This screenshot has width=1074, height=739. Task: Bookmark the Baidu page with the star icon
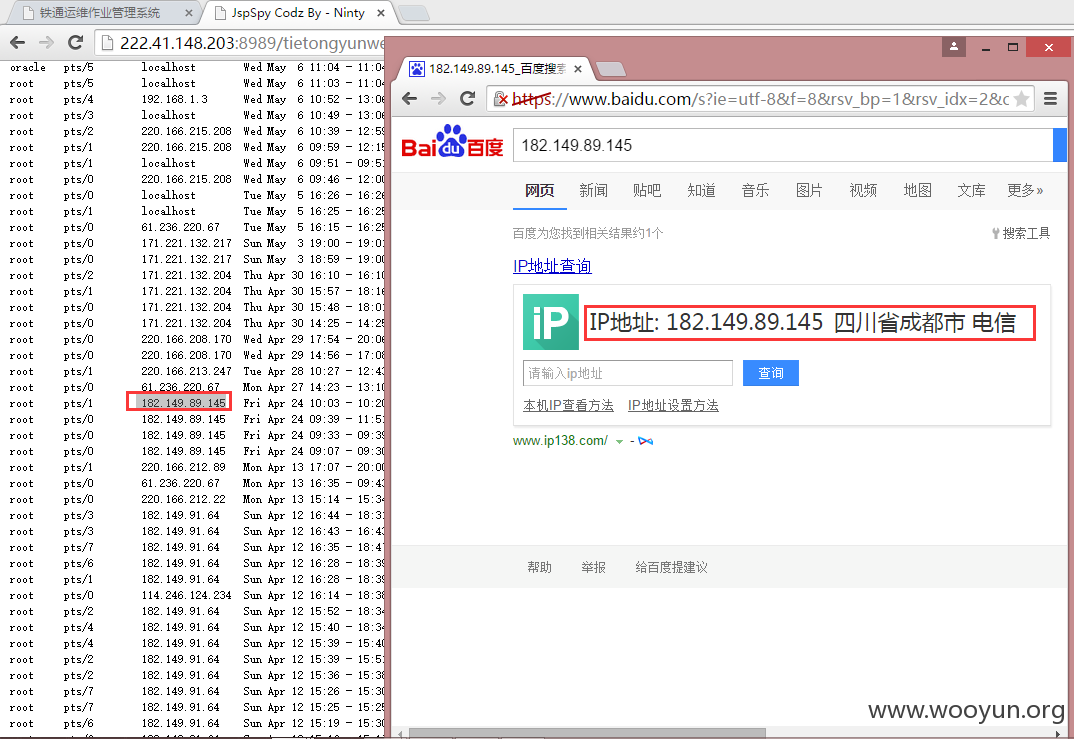tap(1021, 99)
